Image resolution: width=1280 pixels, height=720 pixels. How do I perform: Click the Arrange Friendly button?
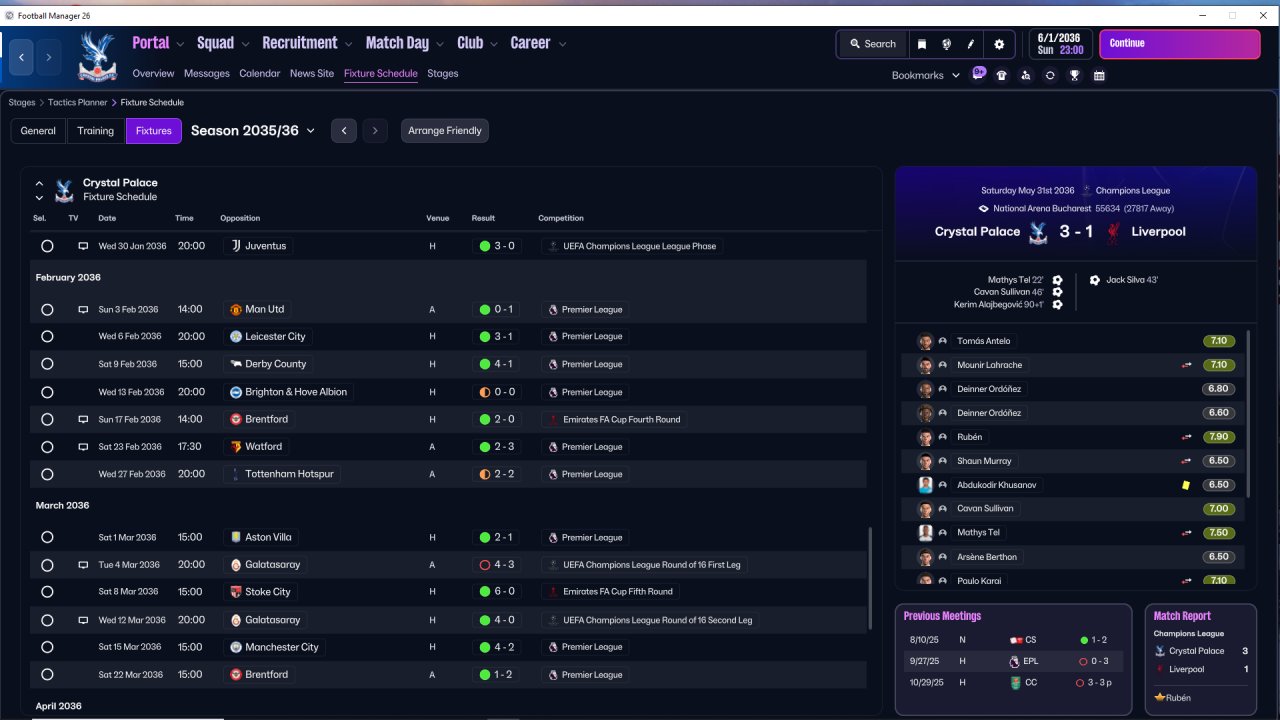click(x=445, y=131)
